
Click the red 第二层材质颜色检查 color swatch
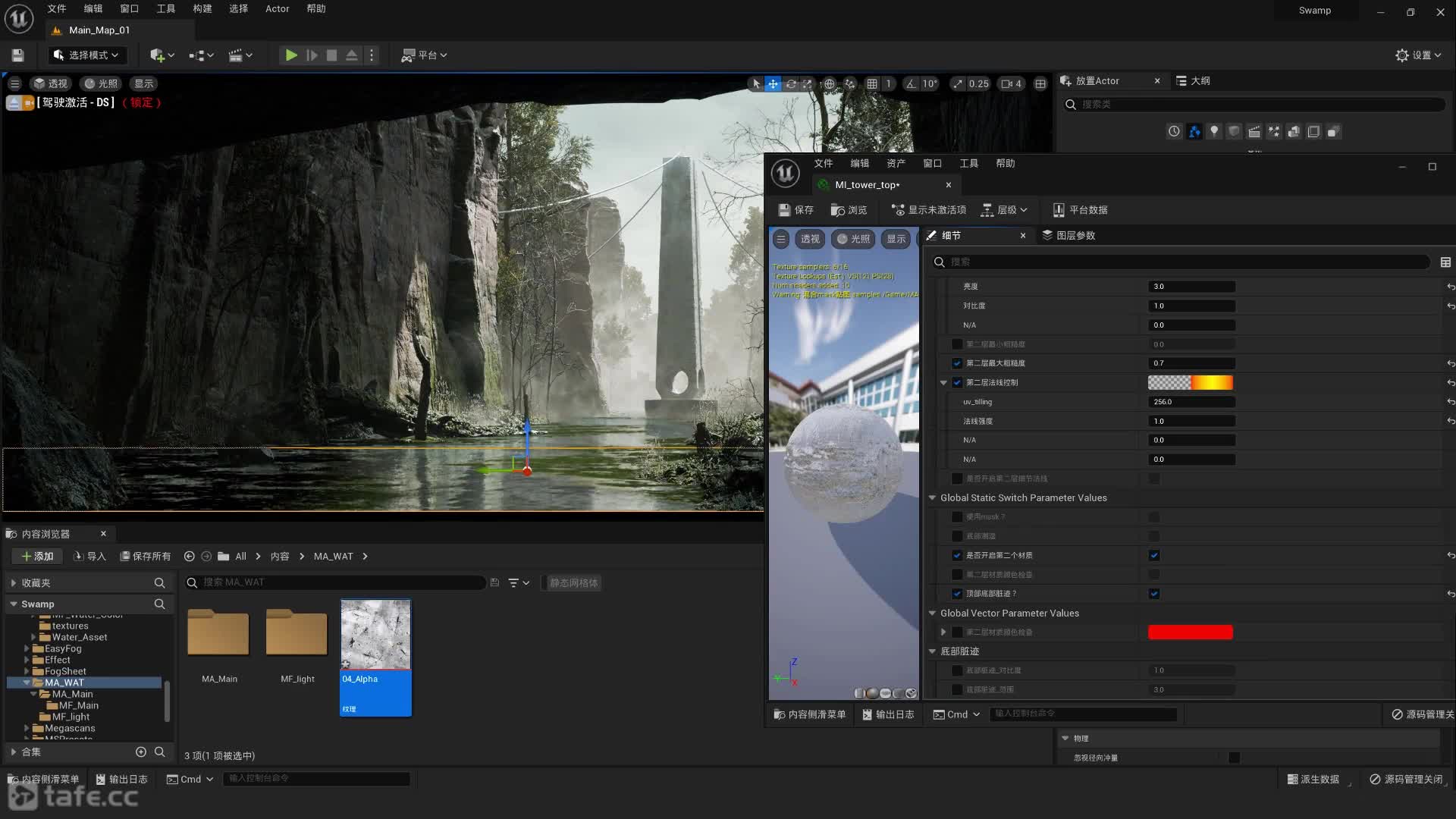(x=1190, y=632)
